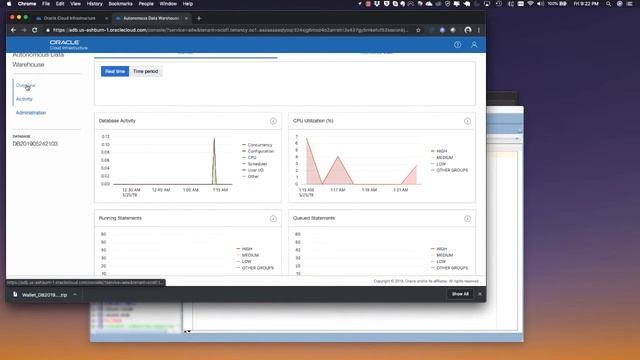Open the Window menu
The width and height of the screenshot is (640, 360).
(168, 4)
